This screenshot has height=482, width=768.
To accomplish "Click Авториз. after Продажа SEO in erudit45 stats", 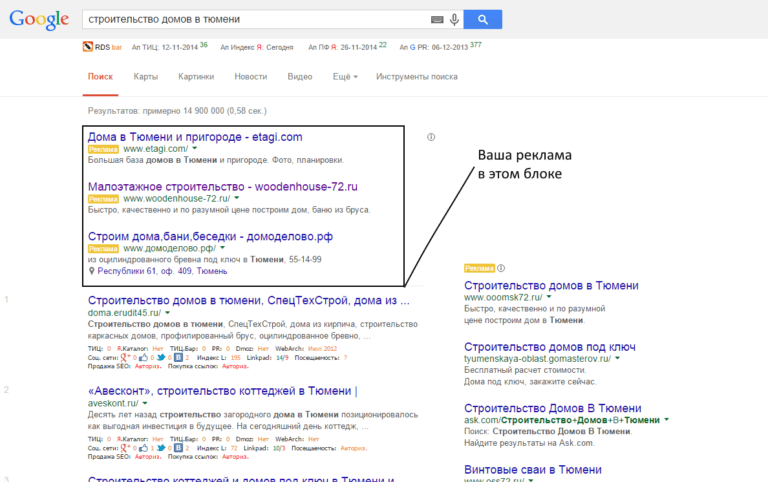I will coord(147,366).
